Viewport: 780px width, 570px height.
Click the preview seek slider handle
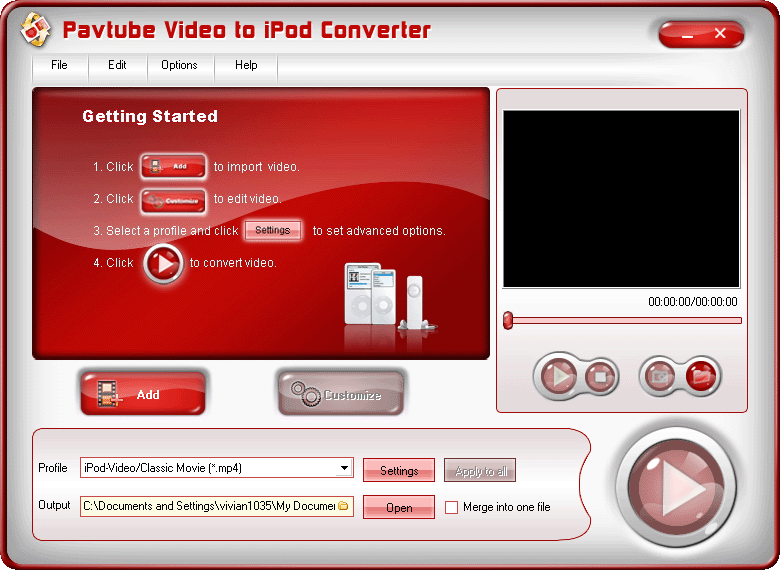(x=508, y=320)
